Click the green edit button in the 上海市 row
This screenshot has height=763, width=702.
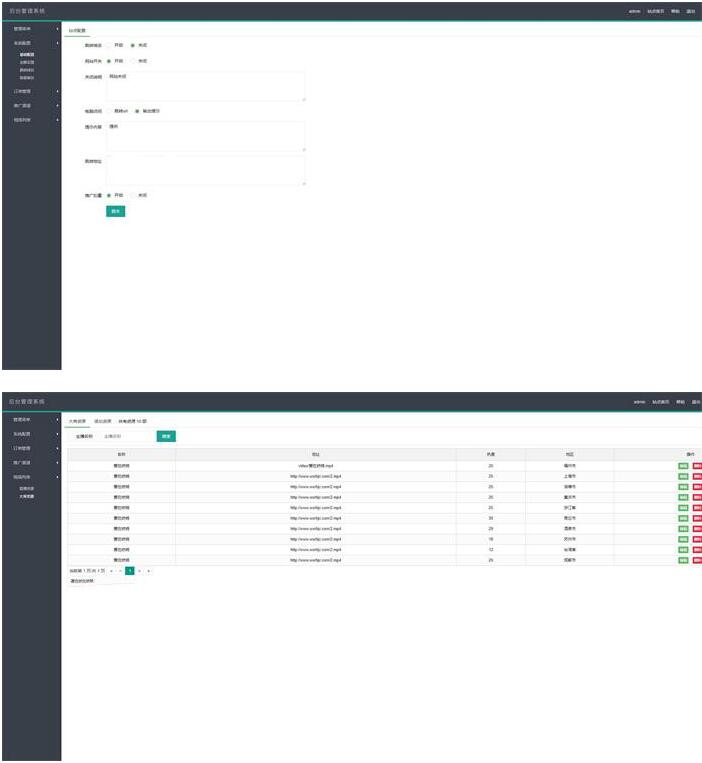[x=683, y=476]
